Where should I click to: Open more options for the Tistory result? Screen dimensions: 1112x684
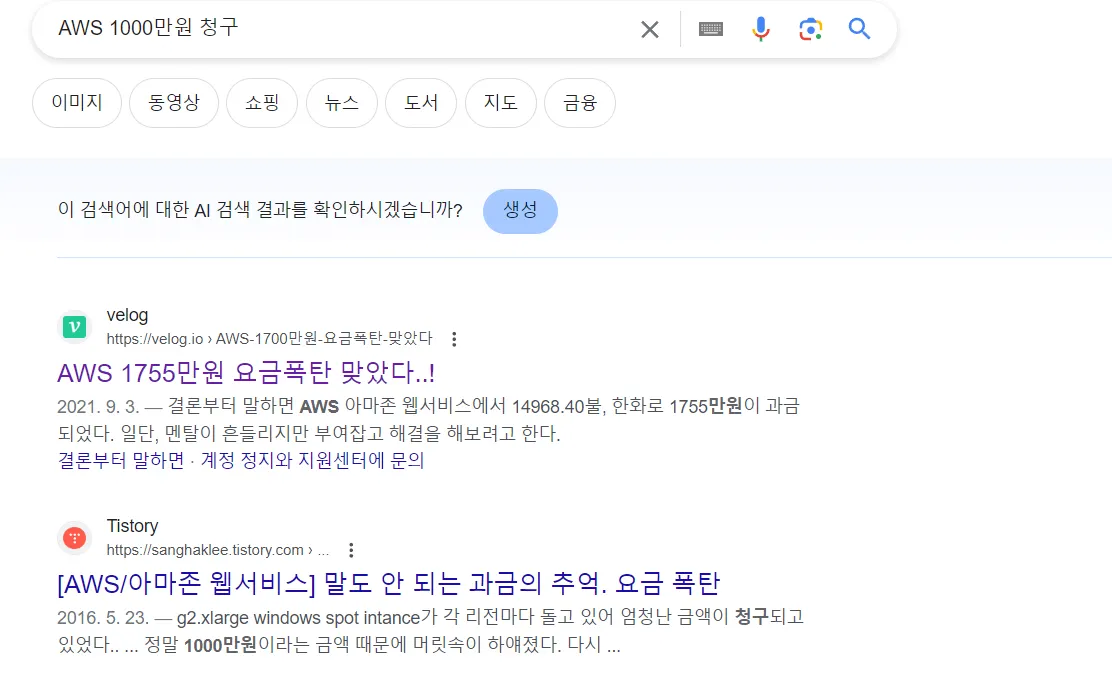point(351,550)
